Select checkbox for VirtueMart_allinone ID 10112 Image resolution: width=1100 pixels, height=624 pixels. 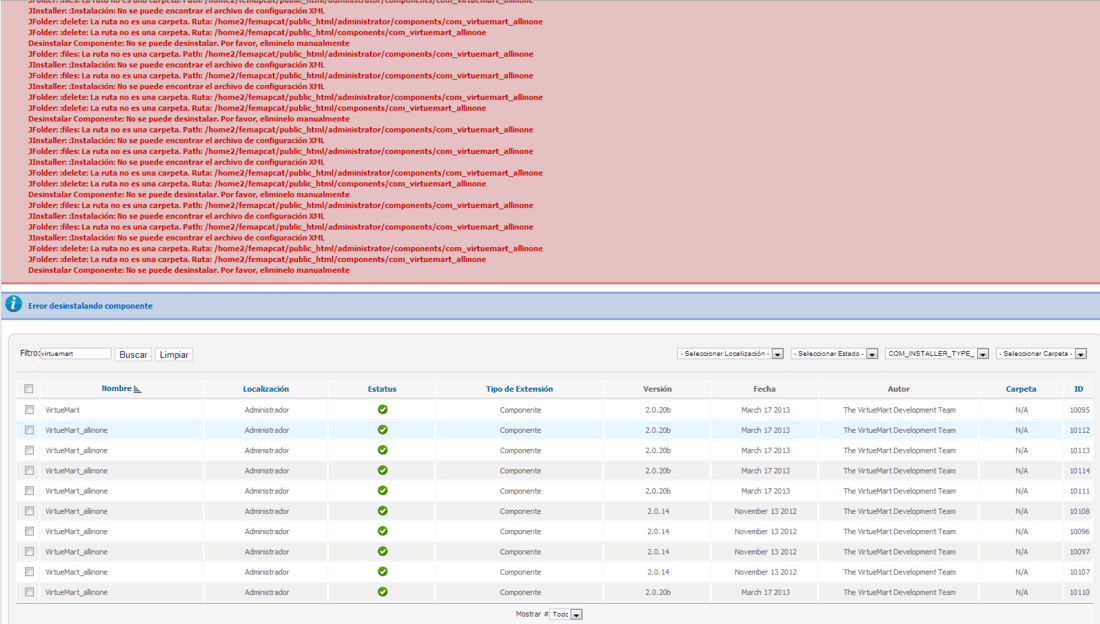(x=29, y=430)
